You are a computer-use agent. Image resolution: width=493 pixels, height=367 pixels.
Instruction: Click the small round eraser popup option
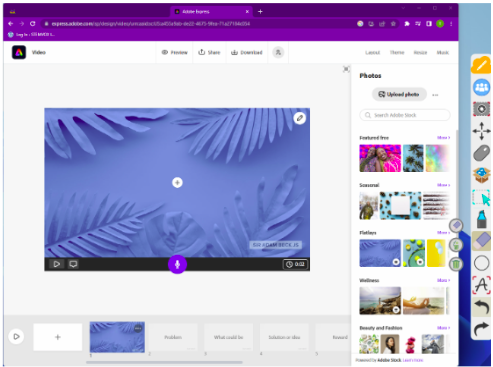coord(456,226)
